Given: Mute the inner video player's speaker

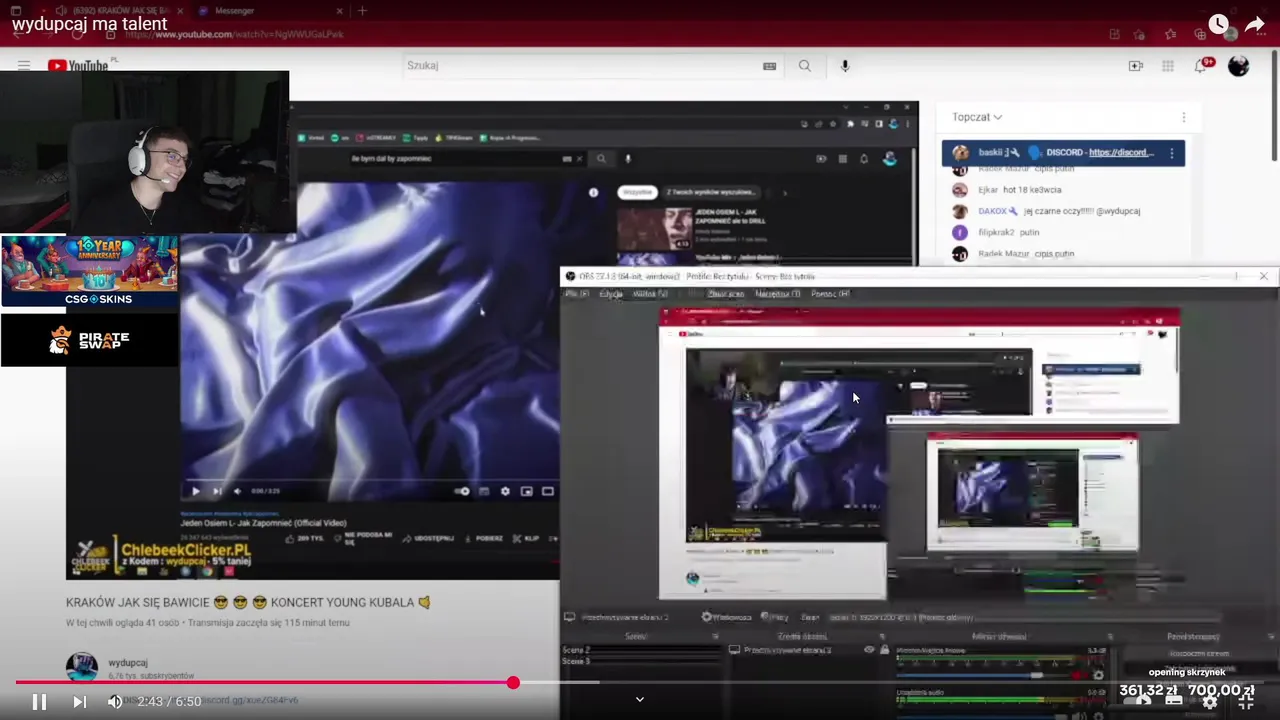Looking at the screenshot, I should (x=237, y=491).
